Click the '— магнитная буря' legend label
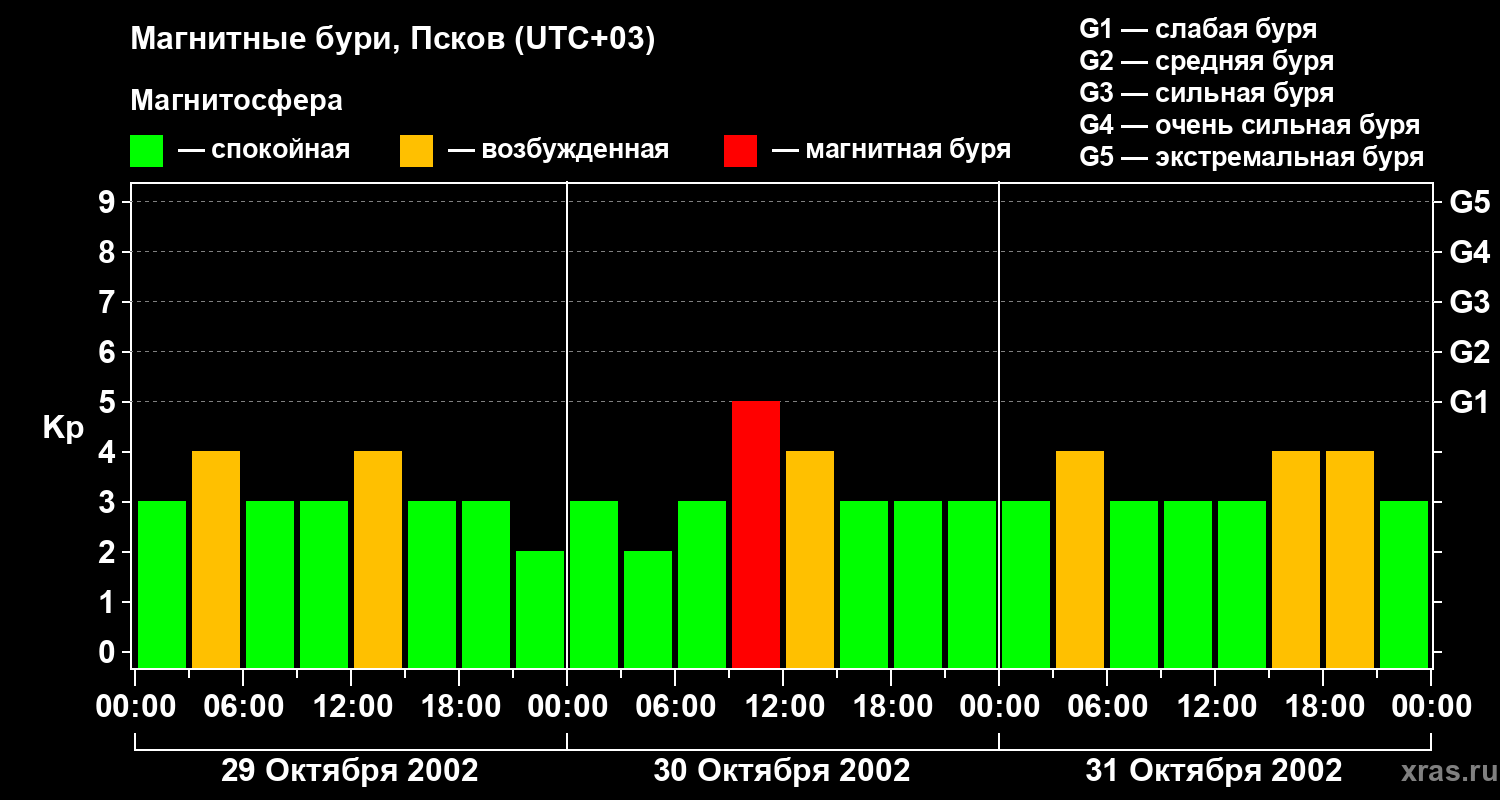This screenshot has width=1500, height=800. tap(892, 151)
